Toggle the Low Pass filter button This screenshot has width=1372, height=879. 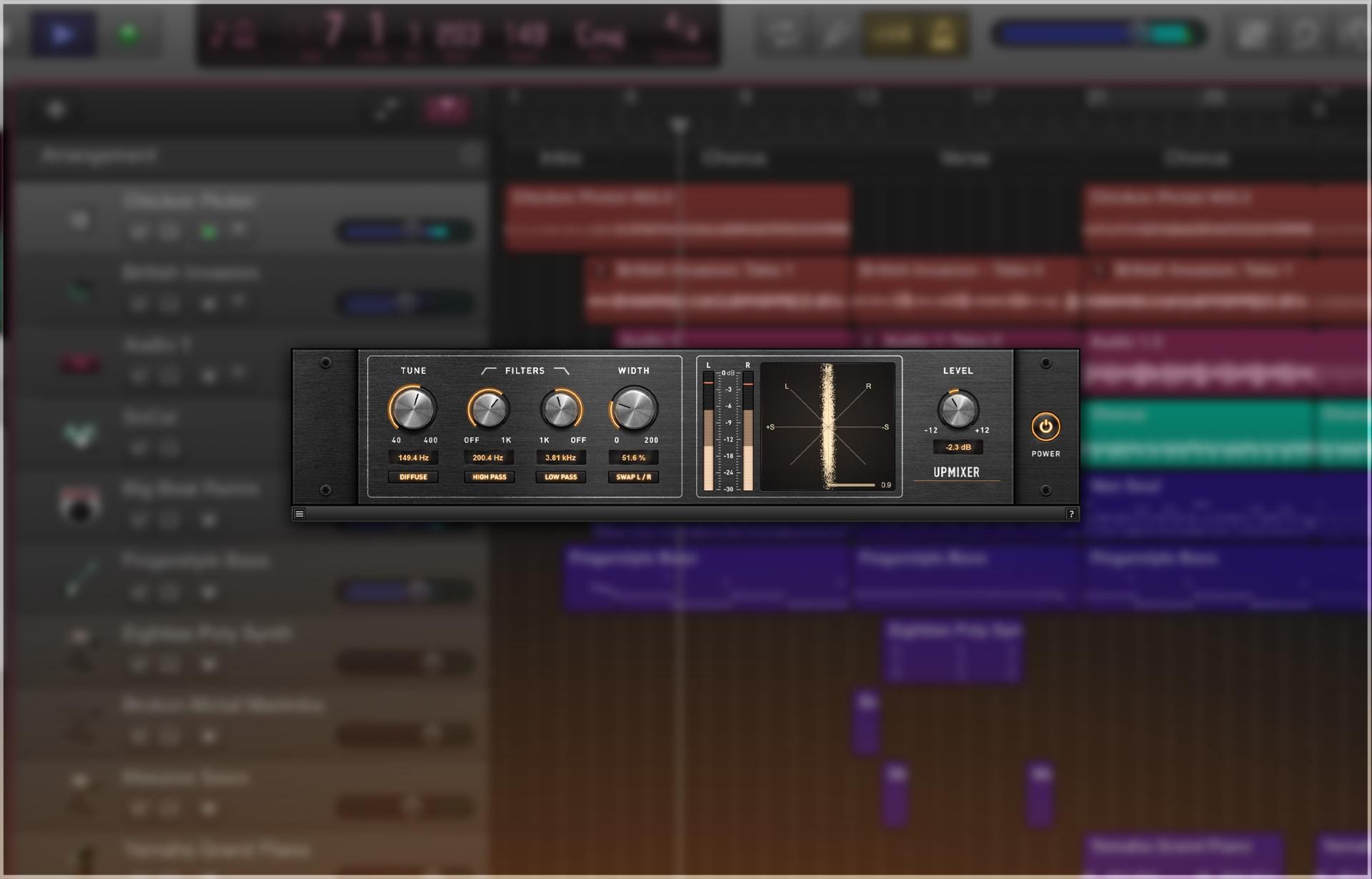coord(561,477)
